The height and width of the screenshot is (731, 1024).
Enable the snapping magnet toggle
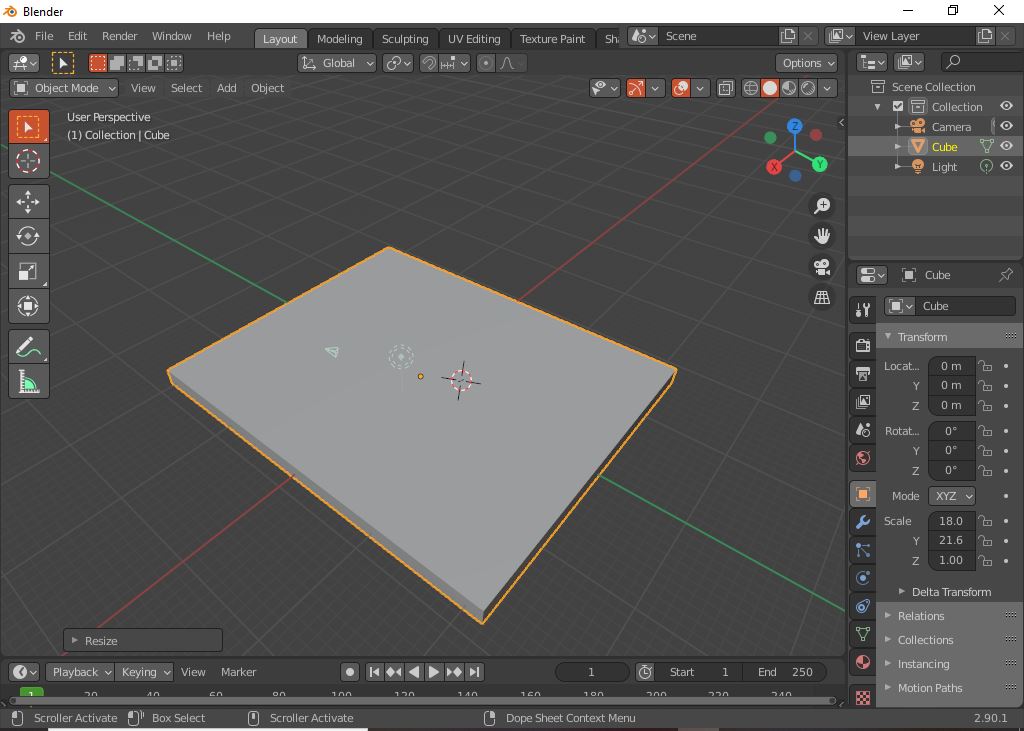click(x=428, y=63)
